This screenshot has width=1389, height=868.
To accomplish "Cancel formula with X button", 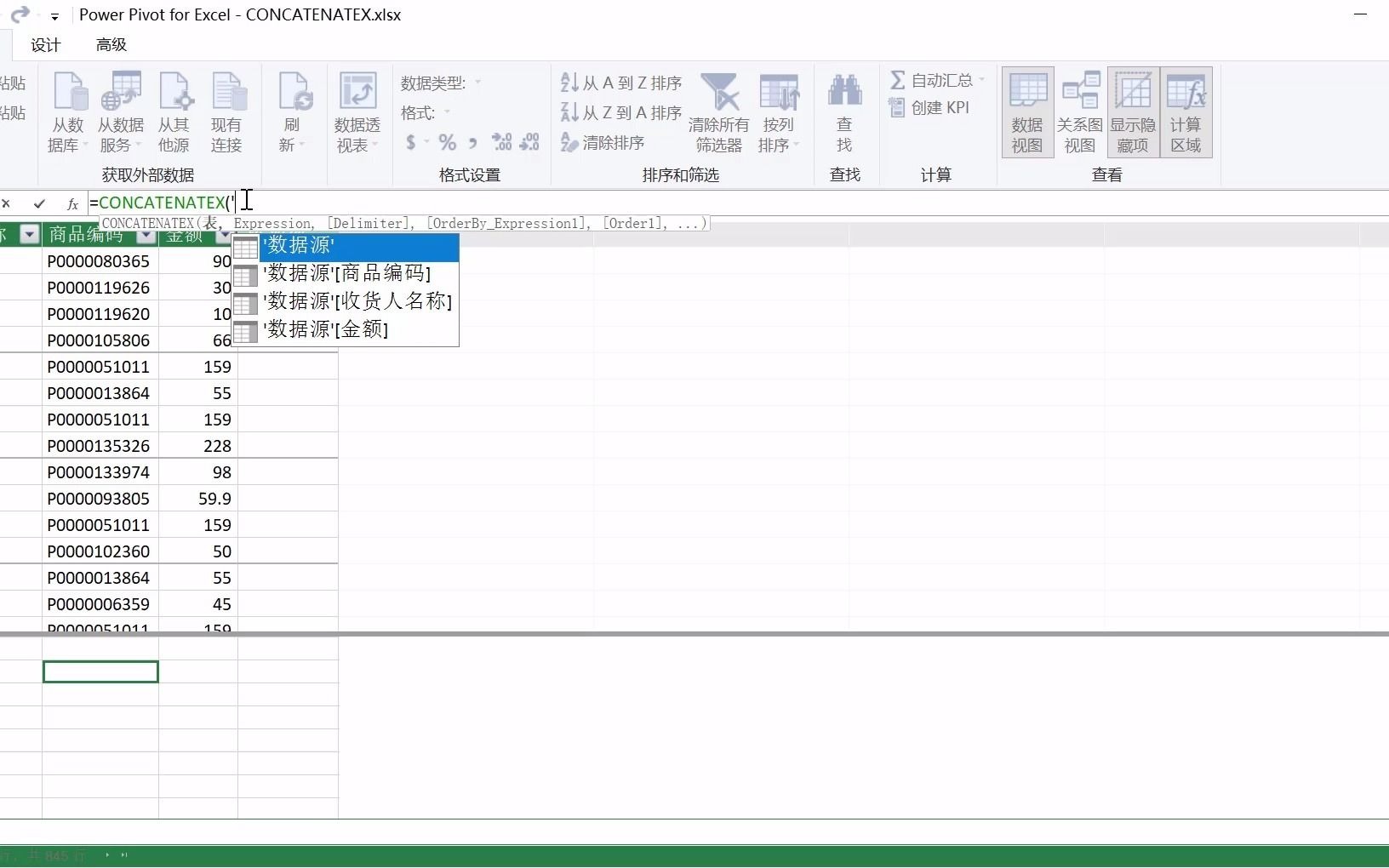I will click(x=6, y=203).
